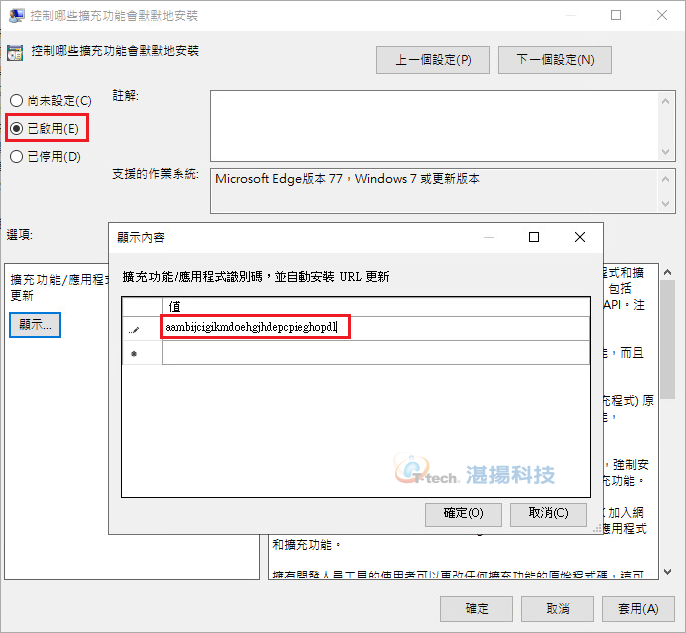
Task: Click the asterisk new-row header
Action: pos(142,353)
